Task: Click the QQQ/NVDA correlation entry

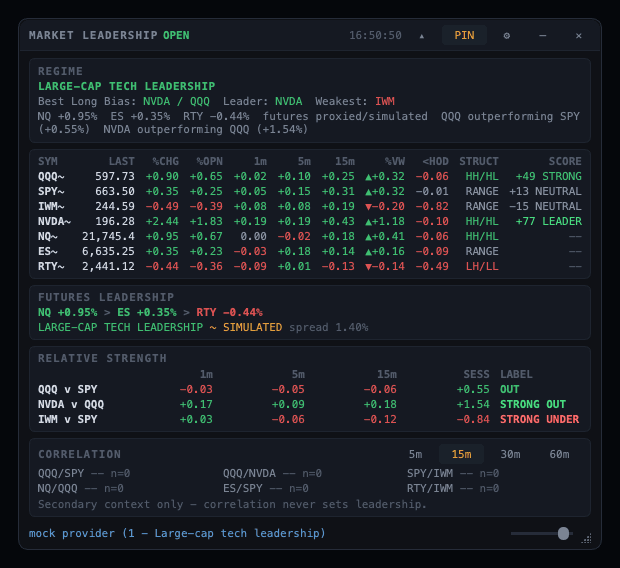Action: (272, 473)
